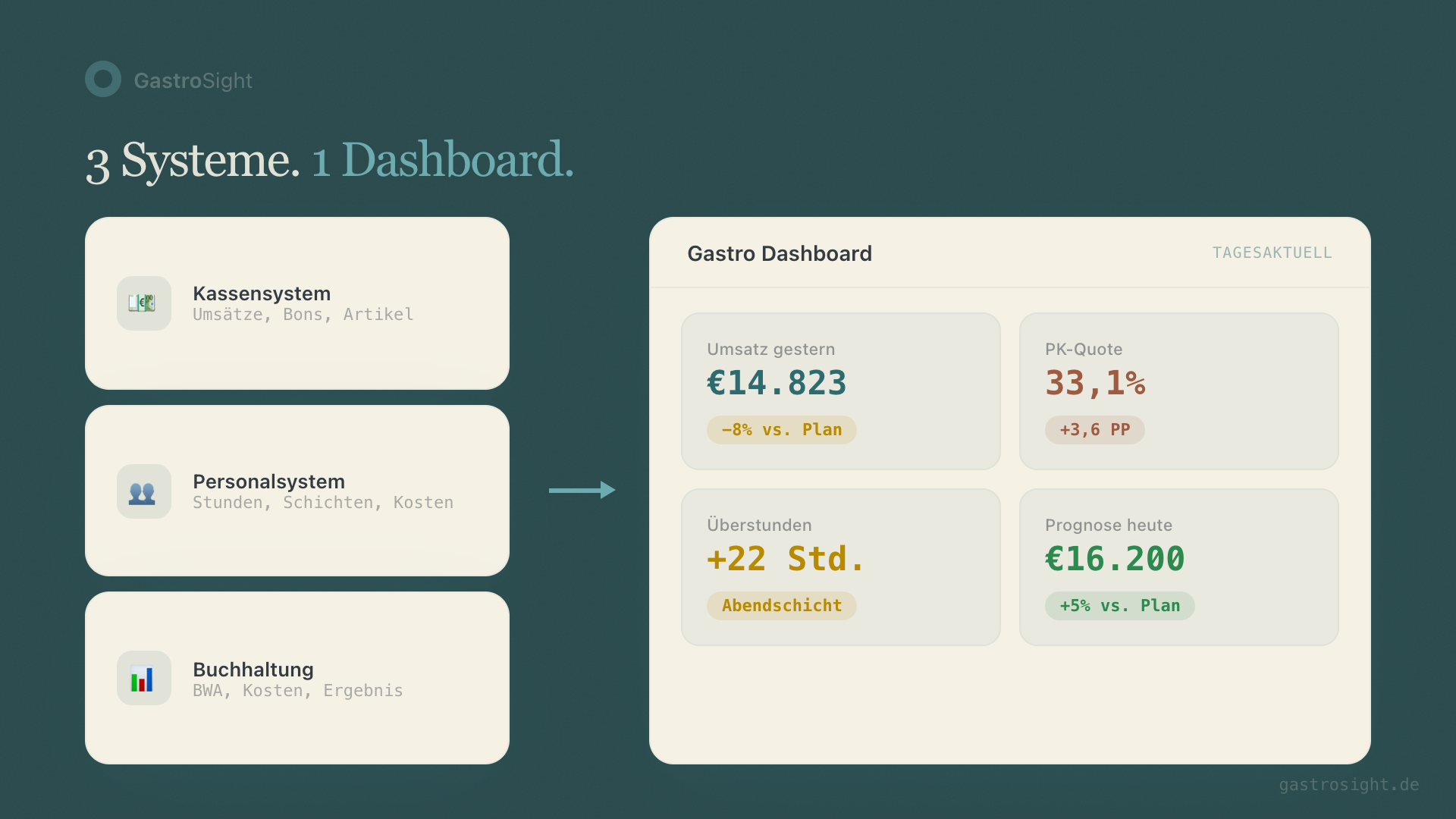
Task: Click the "+3,6 PP" badge
Action: 1095,430
